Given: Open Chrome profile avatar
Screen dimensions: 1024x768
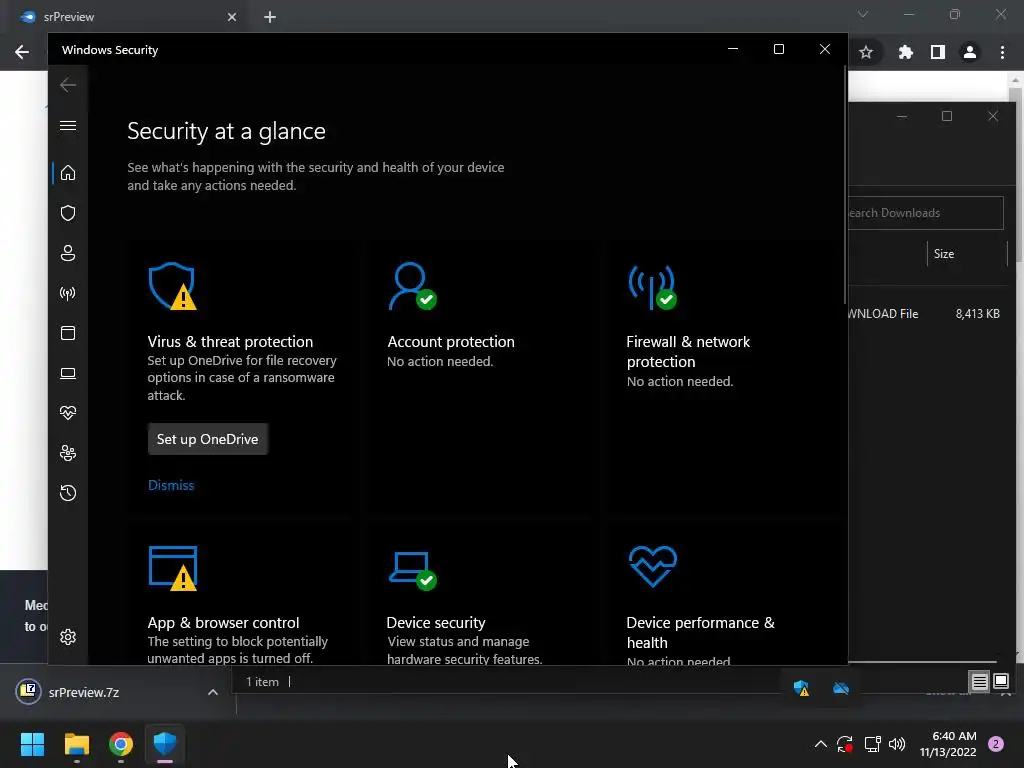Looking at the screenshot, I should [970, 52].
